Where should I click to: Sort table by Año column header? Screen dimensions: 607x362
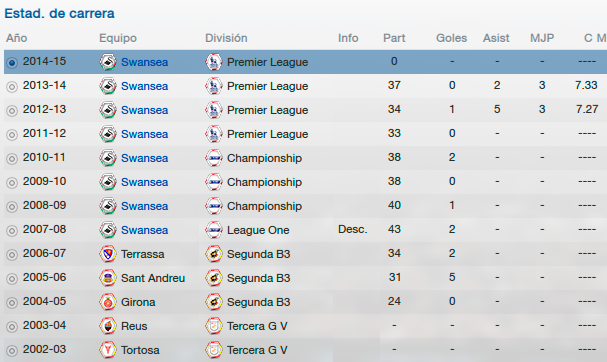pos(17,38)
